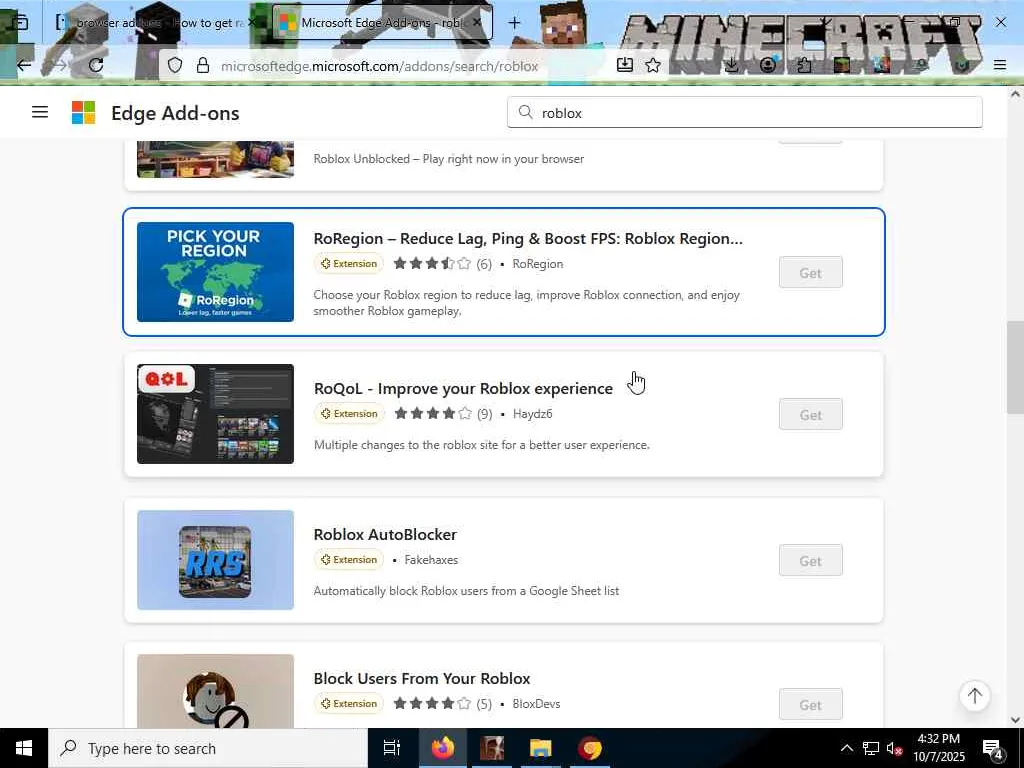Click the Extension badge on Roblox AutoBlocker
The image size is (1024, 768).
tap(349, 560)
